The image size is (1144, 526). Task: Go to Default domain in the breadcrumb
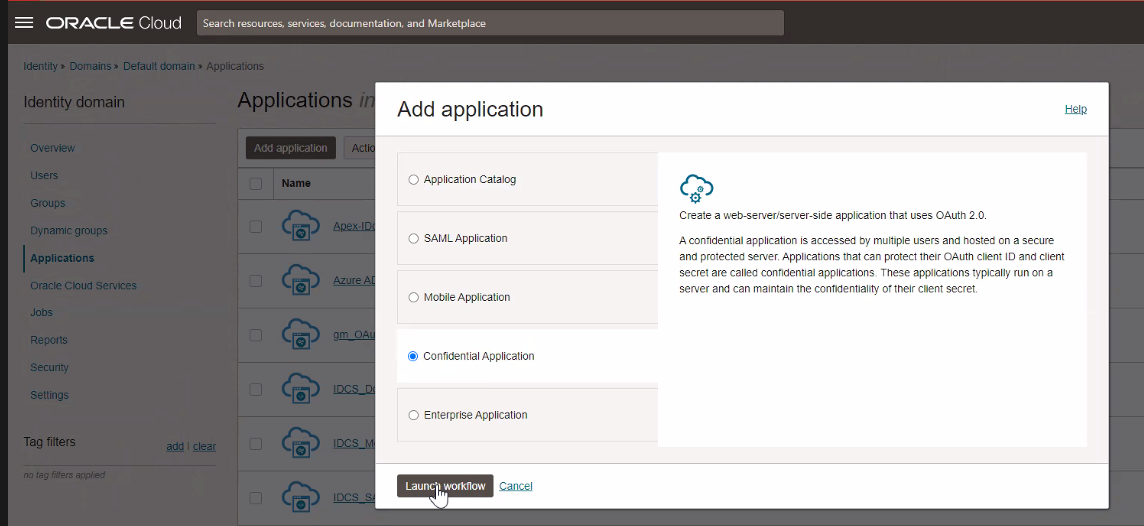[159, 66]
